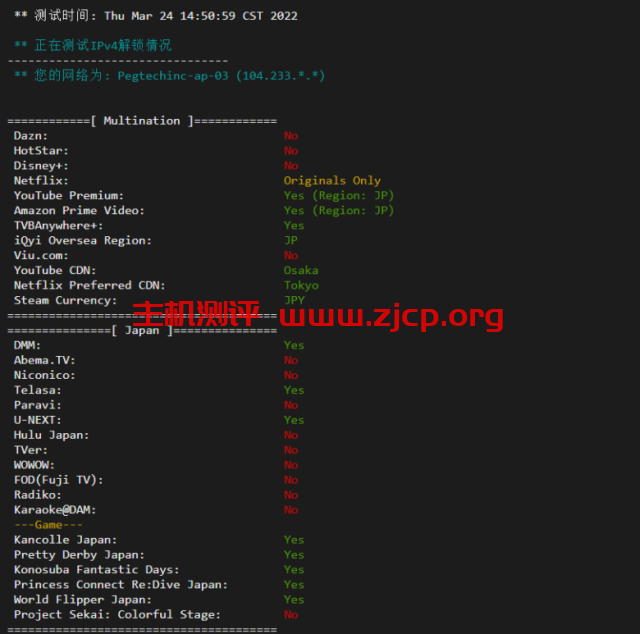Viewport: 640px width, 634px height.
Task: Click the test time line 'Thu Mar 24 14:50:59 CST 2022'
Action: (x=200, y=16)
